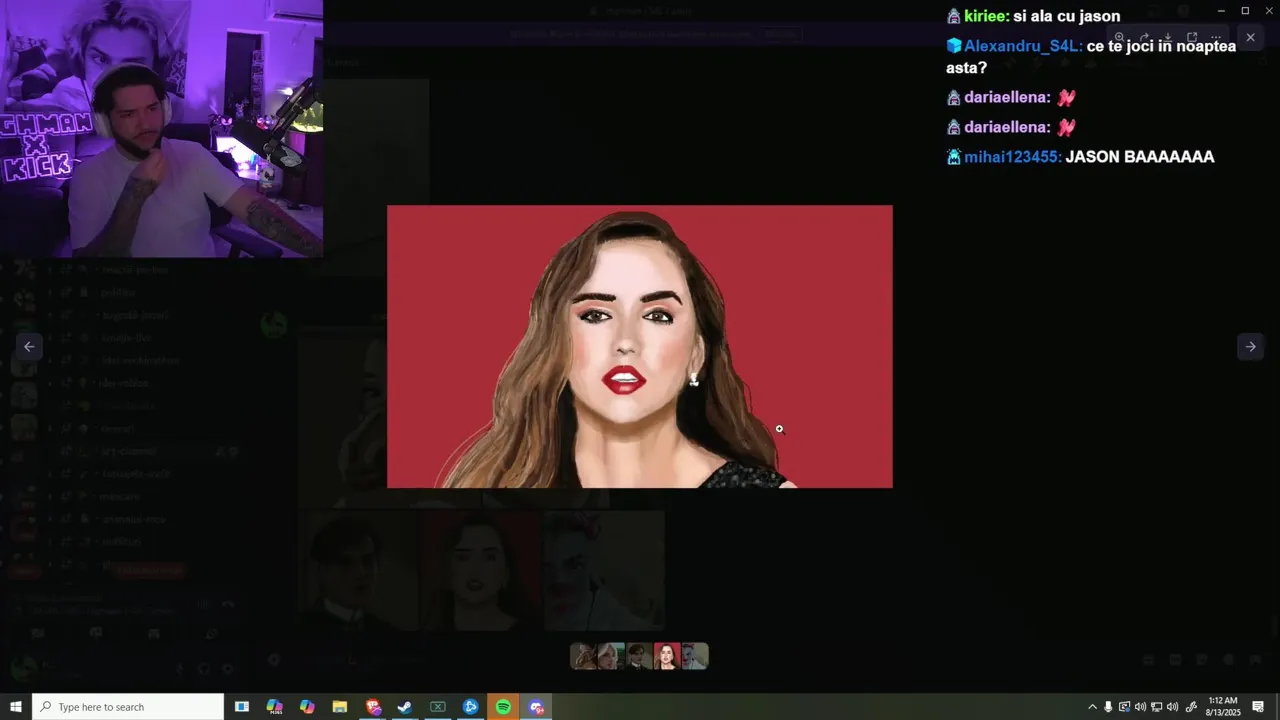Click username kiriee in chat overlay
The image size is (1280, 720).
985,16
